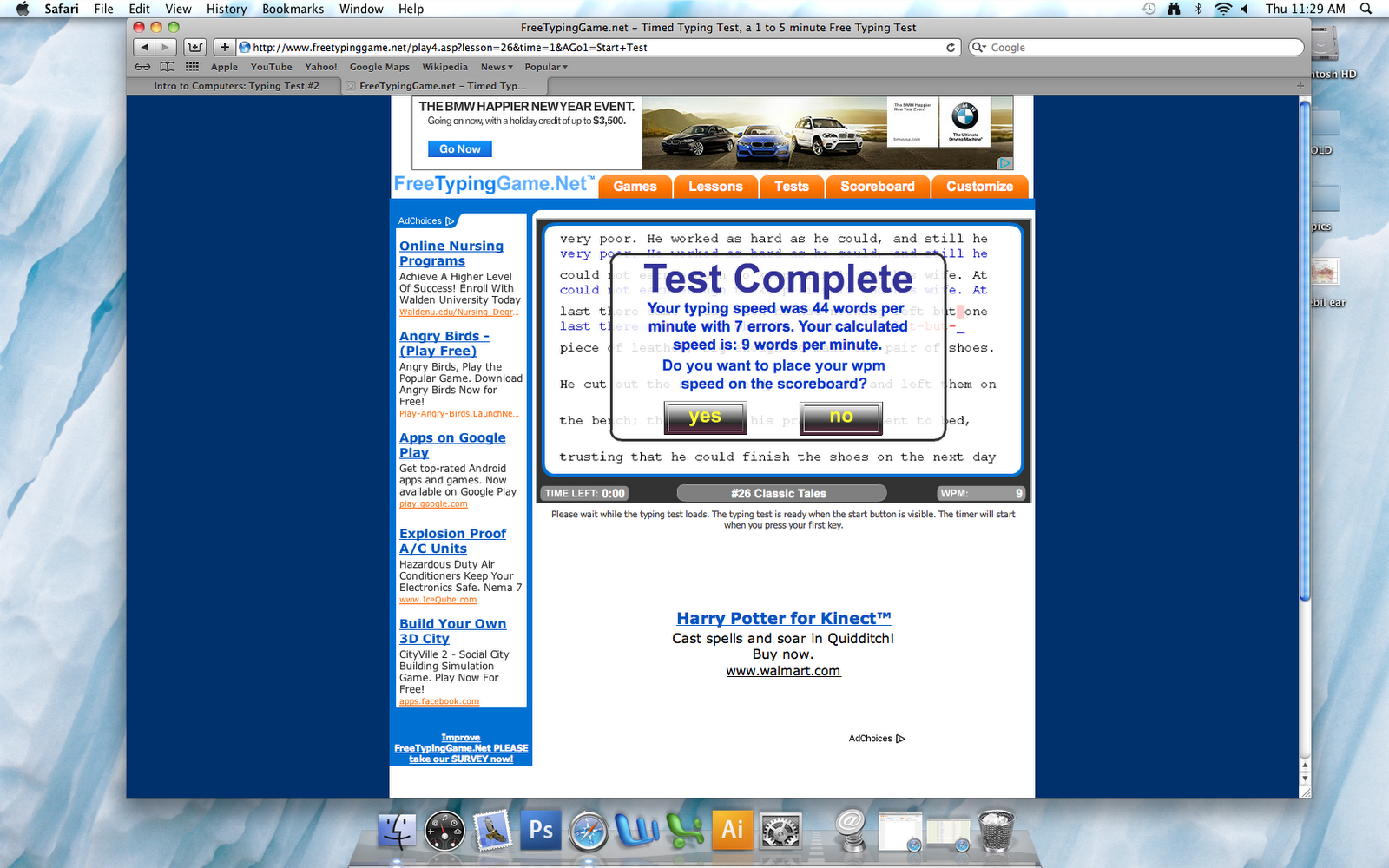This screenshot has height=868, width=1389.
Task: Launch Microsoft Word from the Dock
Action: 636,830
